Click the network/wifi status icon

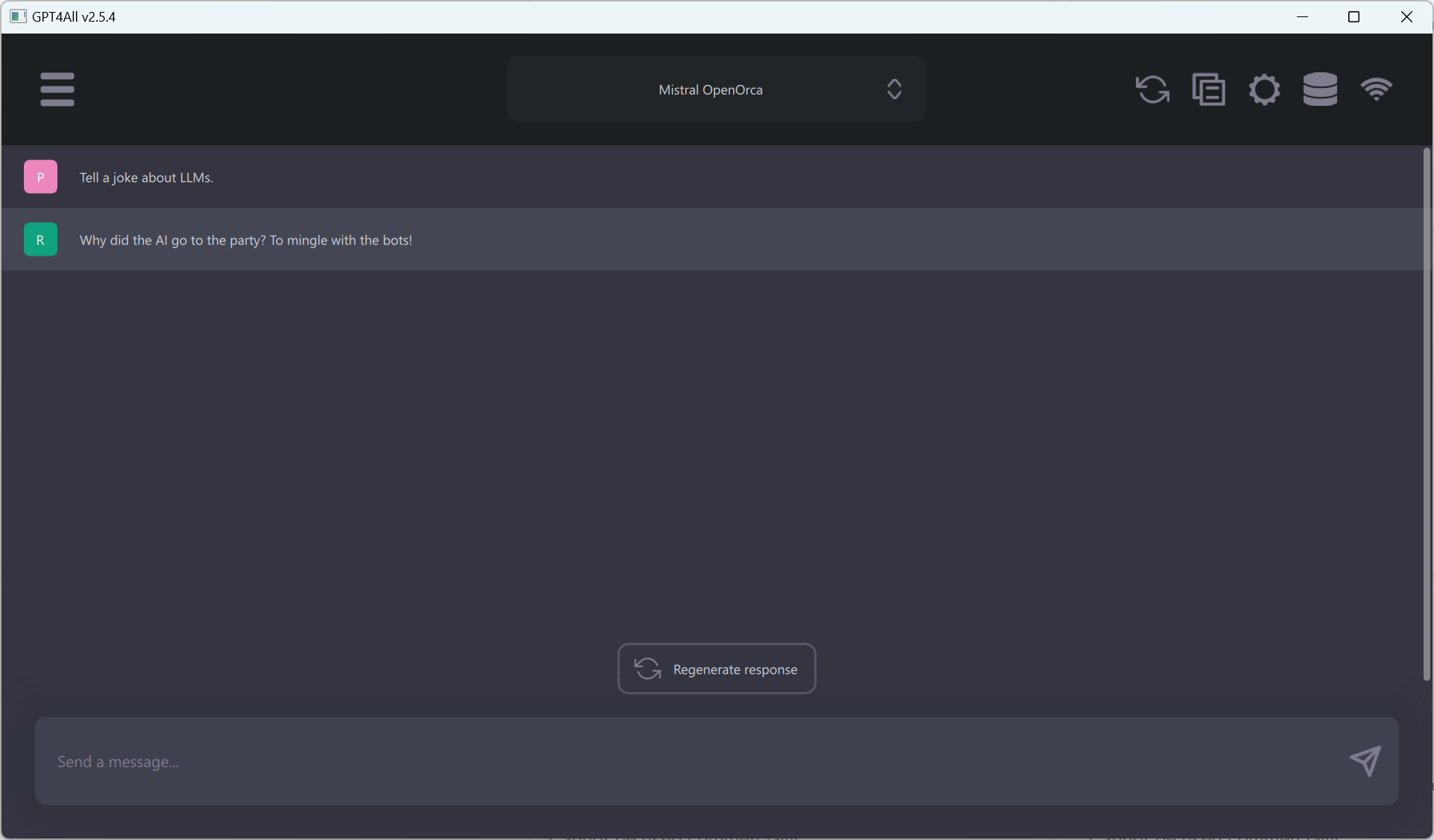click(x=1376, y=89)
